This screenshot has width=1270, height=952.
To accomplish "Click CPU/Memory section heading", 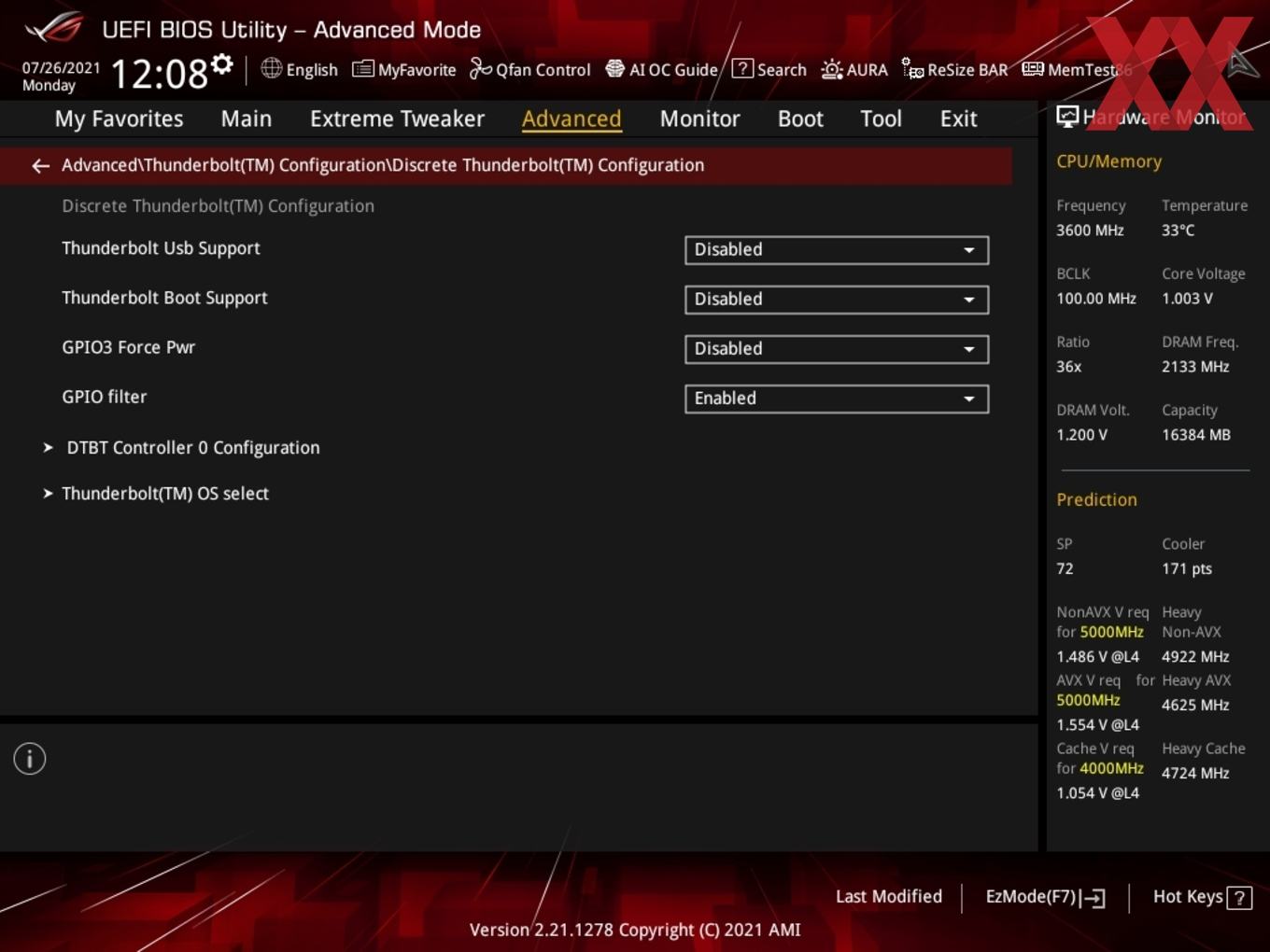I will click(1108, 161).
